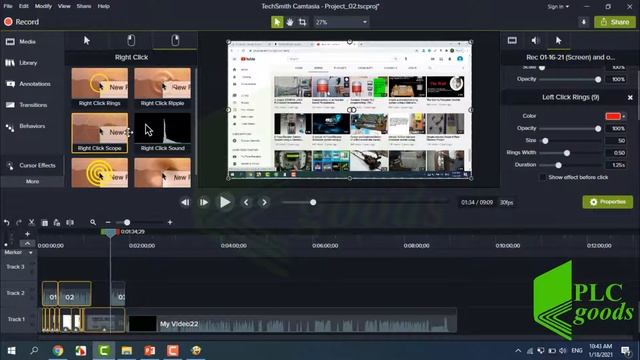Click the add track plus icon
640x360 pixels.
pos(27,234)
